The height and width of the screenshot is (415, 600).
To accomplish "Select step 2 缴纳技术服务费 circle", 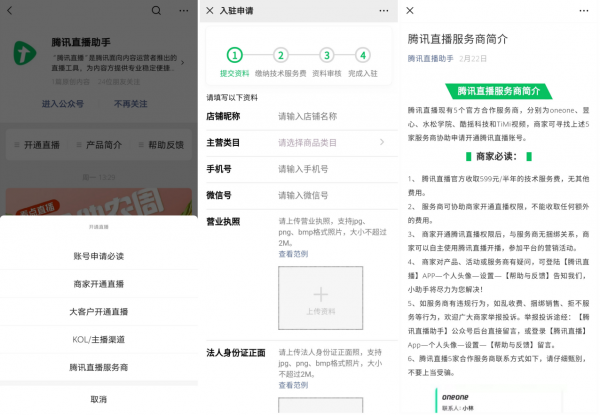I will pos(280,55).
